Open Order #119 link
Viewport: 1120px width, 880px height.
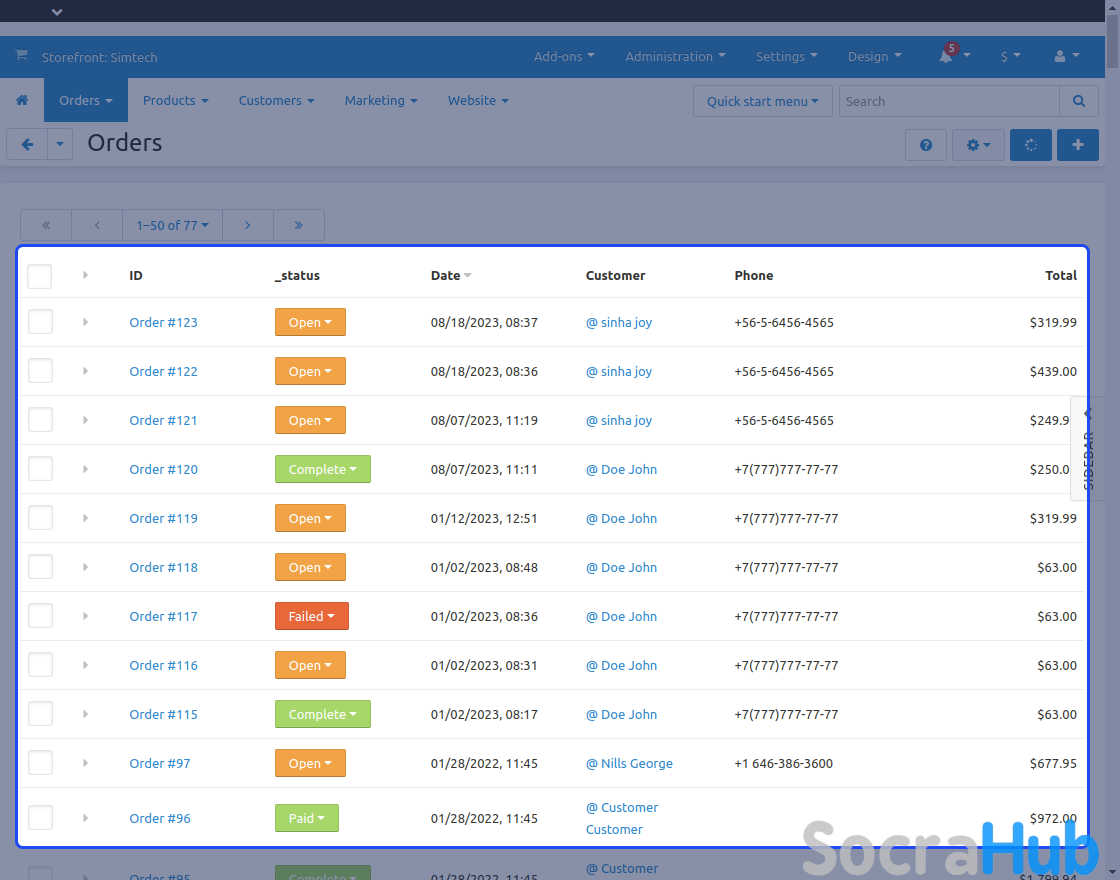click(x=163, y=519)
